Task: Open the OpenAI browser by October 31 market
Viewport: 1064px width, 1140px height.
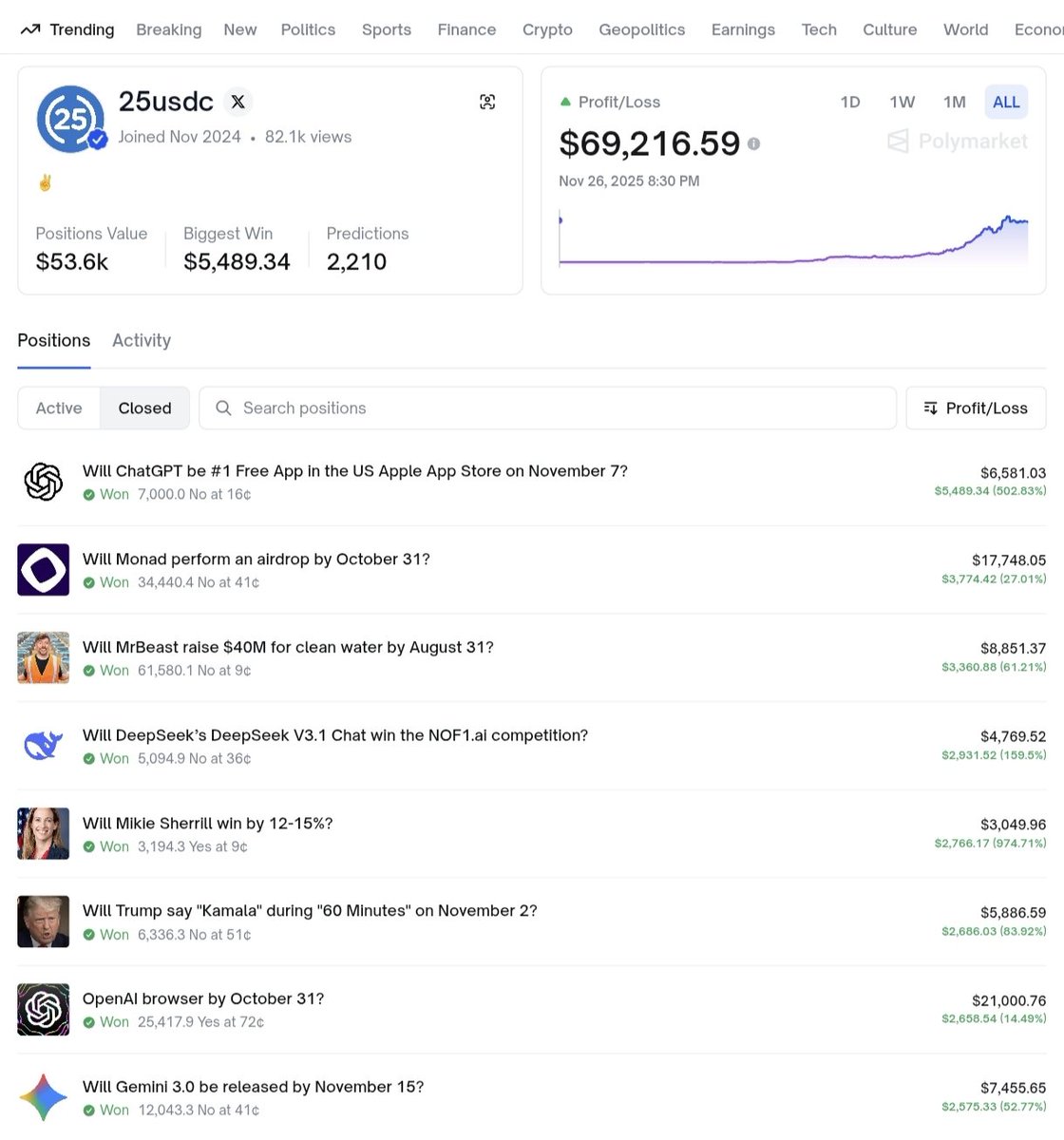Action: pyautogui.click(x=203, y=998)
